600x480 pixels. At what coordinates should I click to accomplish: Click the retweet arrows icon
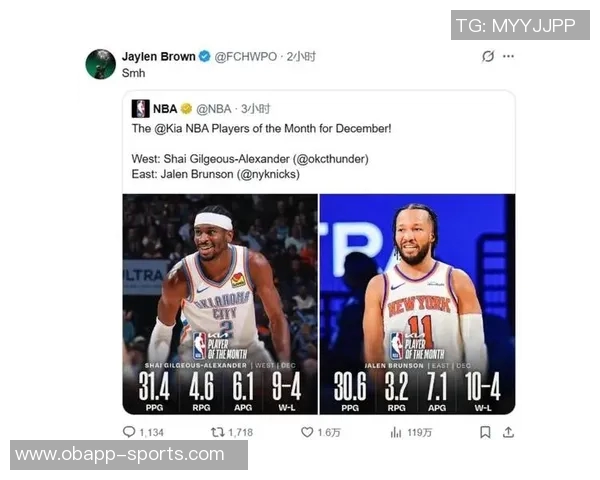(218, 433)
